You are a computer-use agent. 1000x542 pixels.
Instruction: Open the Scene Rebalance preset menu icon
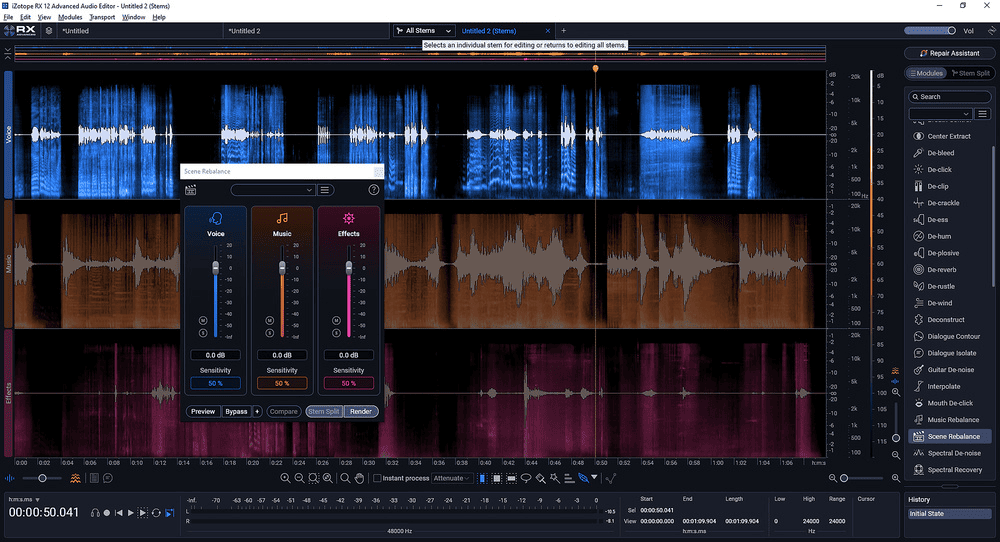pyautogui.click(x=325, y=190)
